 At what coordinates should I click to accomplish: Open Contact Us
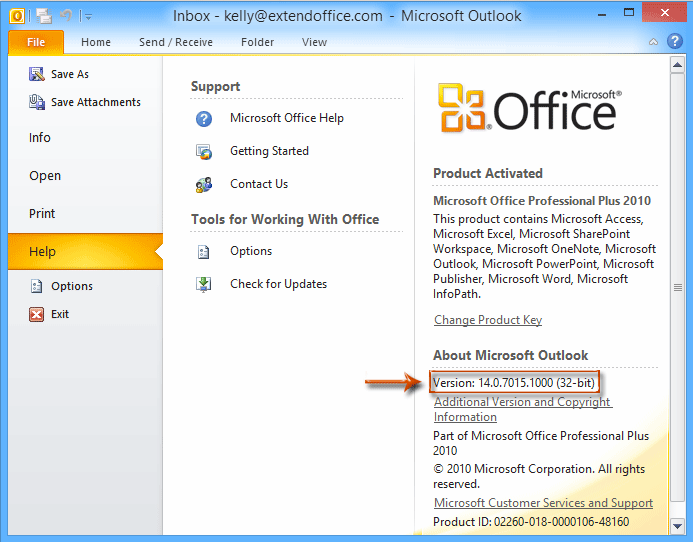[259, 183]
